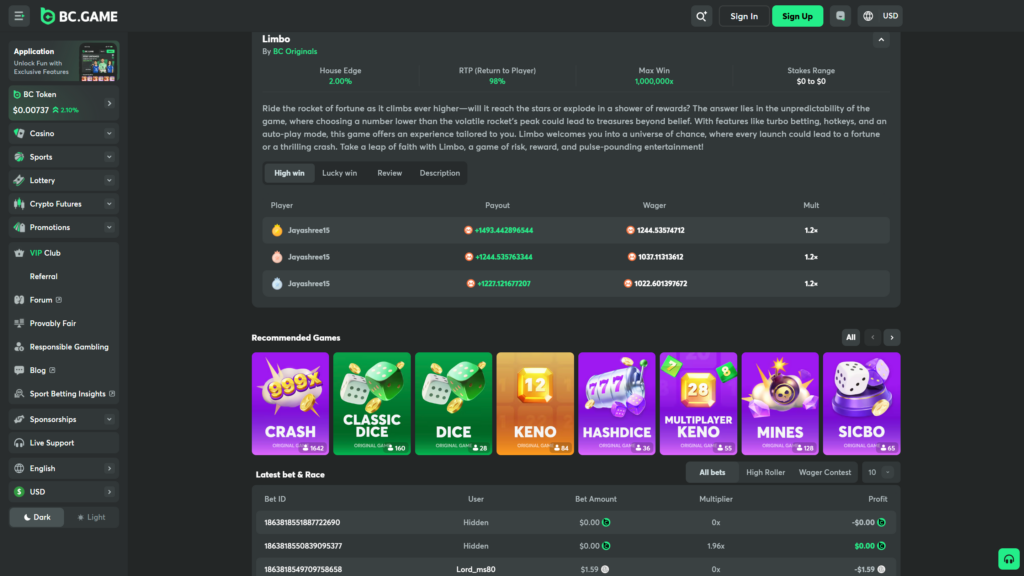Expand the Promotions menu chevron

[x=109, y=227]
